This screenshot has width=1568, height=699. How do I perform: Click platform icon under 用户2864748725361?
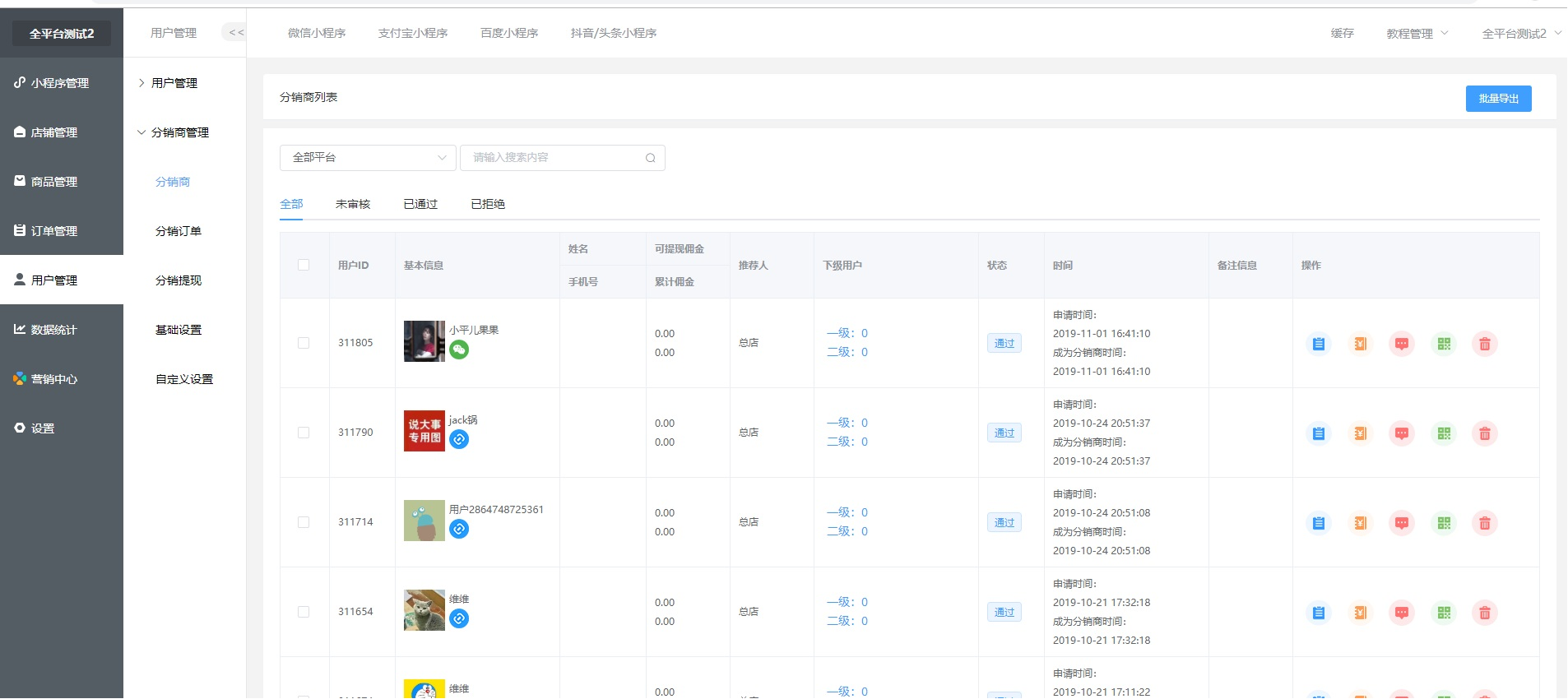coord(459,530)
